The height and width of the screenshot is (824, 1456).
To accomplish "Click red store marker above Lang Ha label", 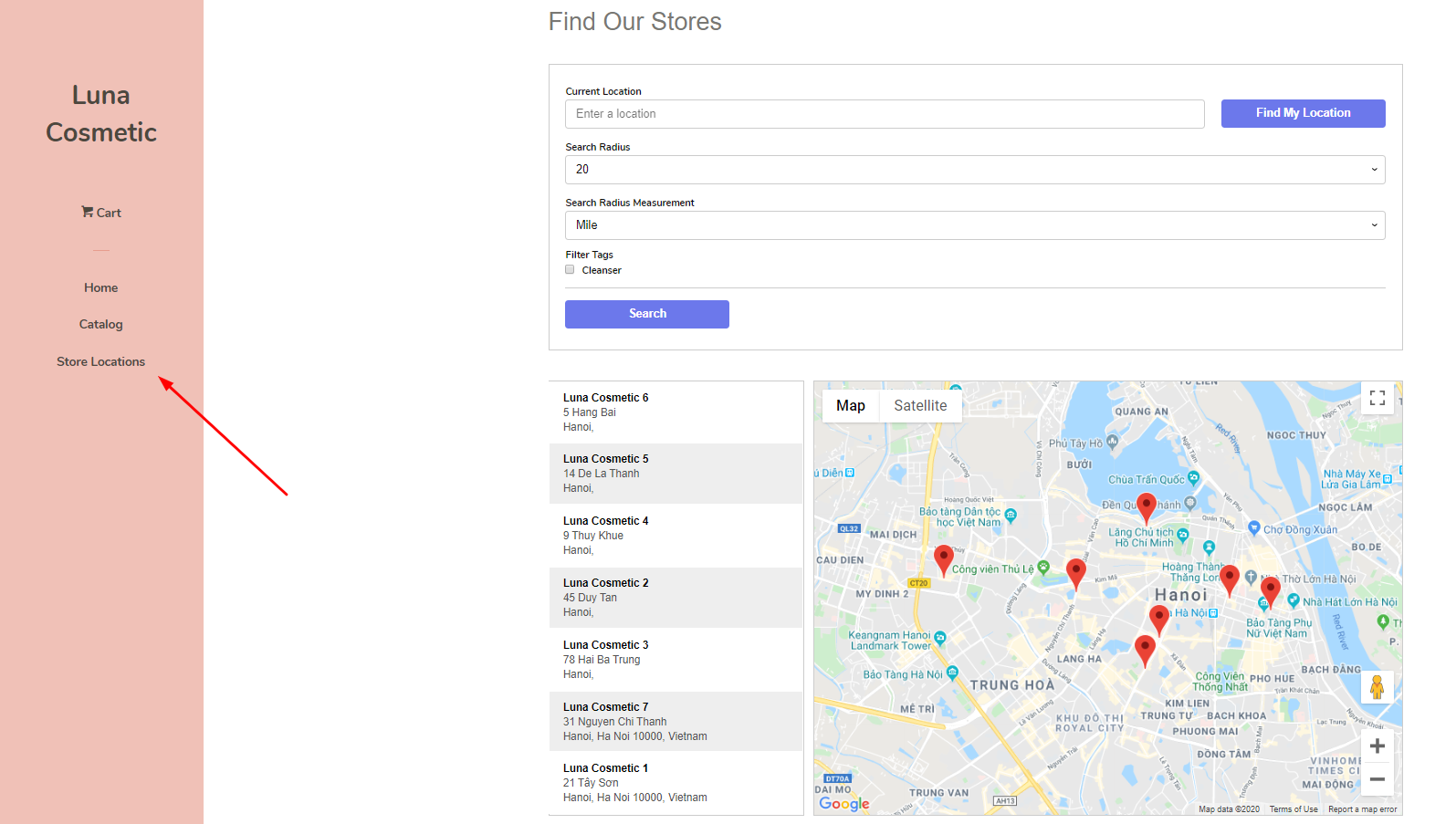I will tap(1145, 650).
